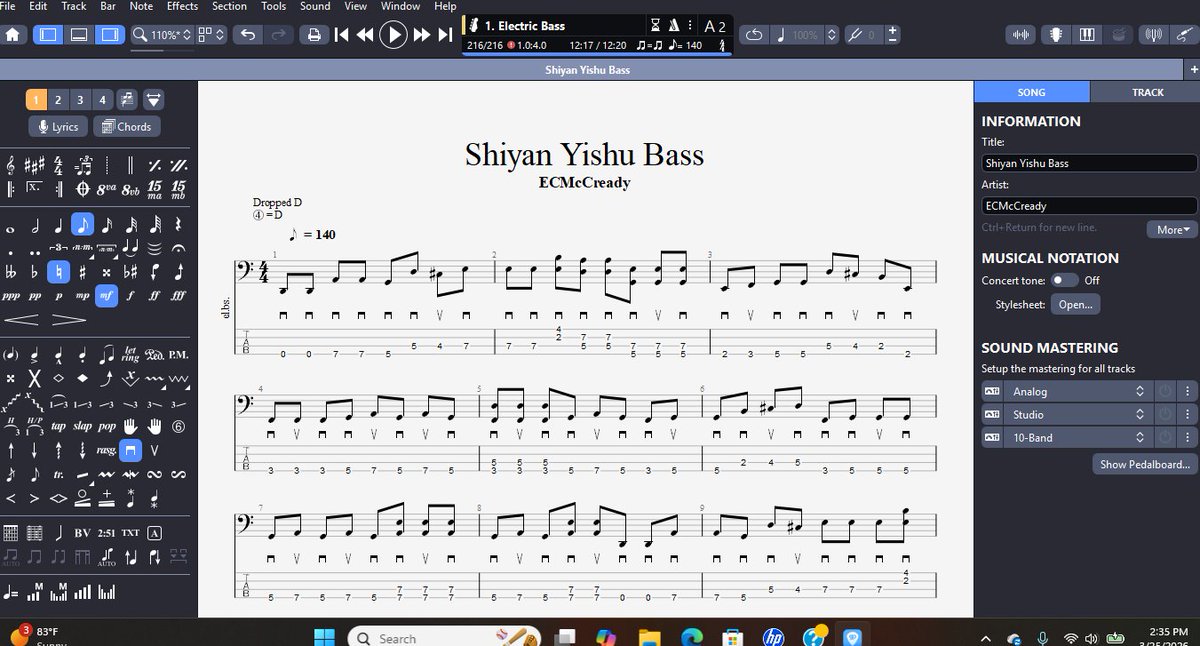Click the tuning fork transpose icon
Viewport: 1200px width, 646px height.
[x=857, y=35]
